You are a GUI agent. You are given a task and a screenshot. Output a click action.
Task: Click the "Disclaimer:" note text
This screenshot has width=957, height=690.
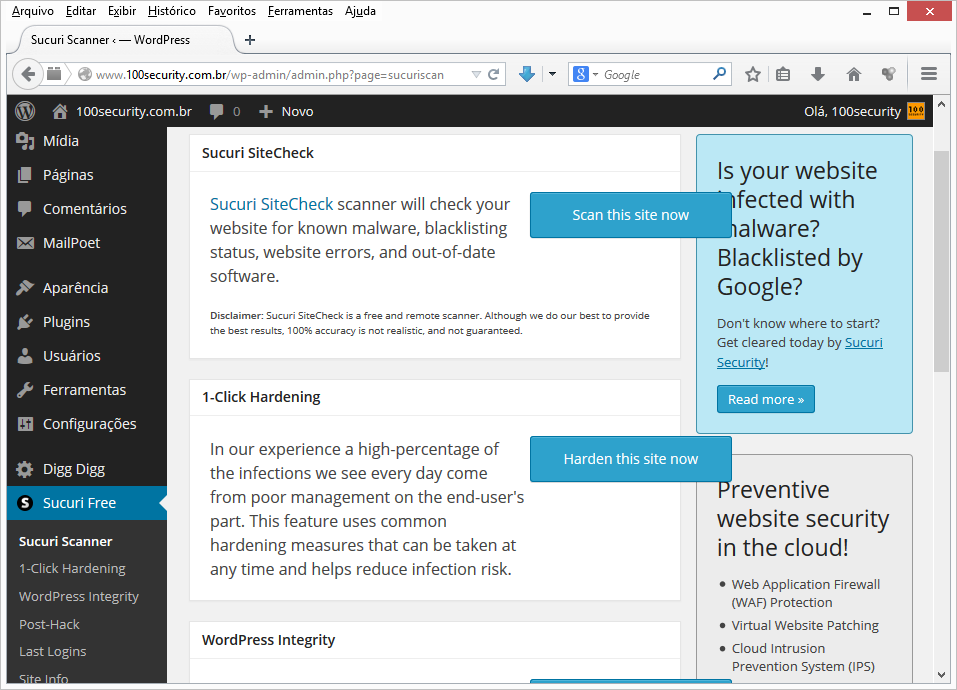tap(237, 315)
